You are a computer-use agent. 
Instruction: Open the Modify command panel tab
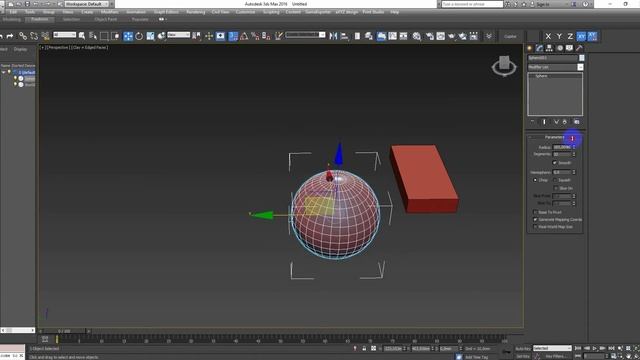540,48
